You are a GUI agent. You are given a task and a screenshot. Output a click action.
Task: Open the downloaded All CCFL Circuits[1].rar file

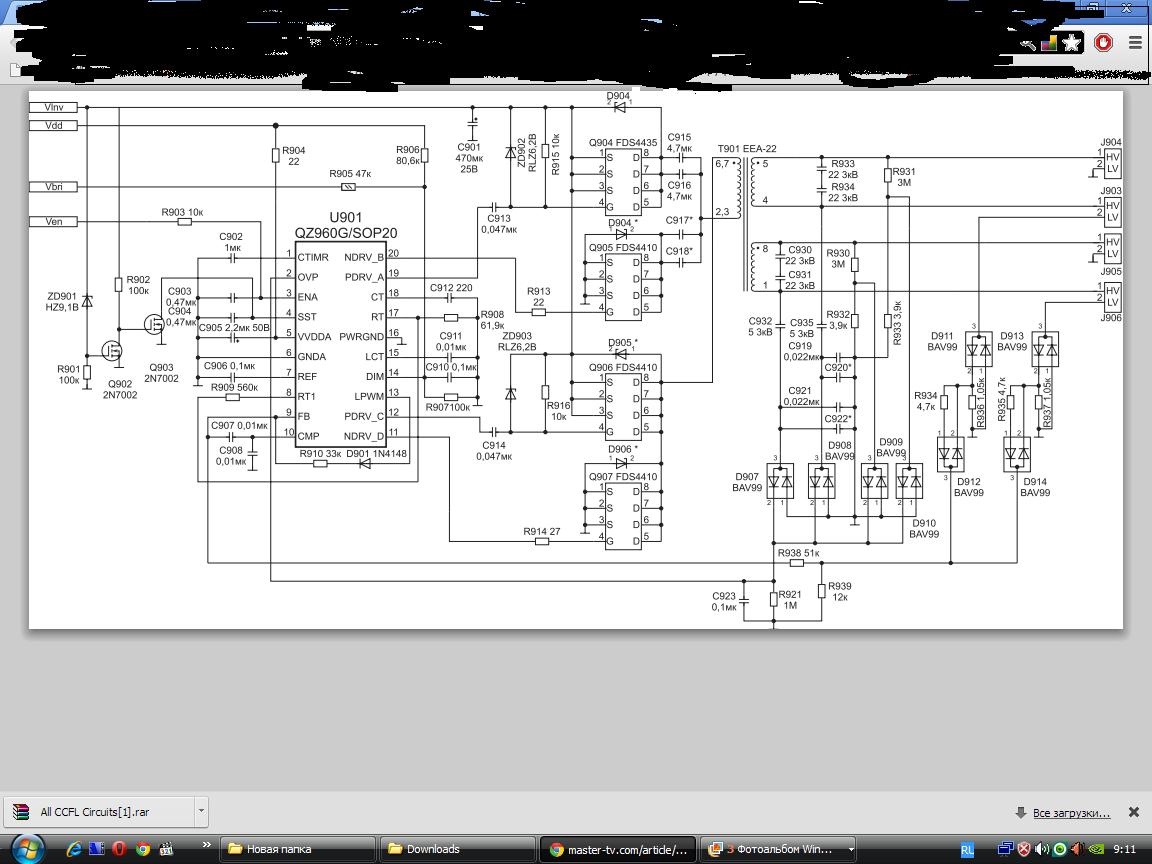[95, 811]
